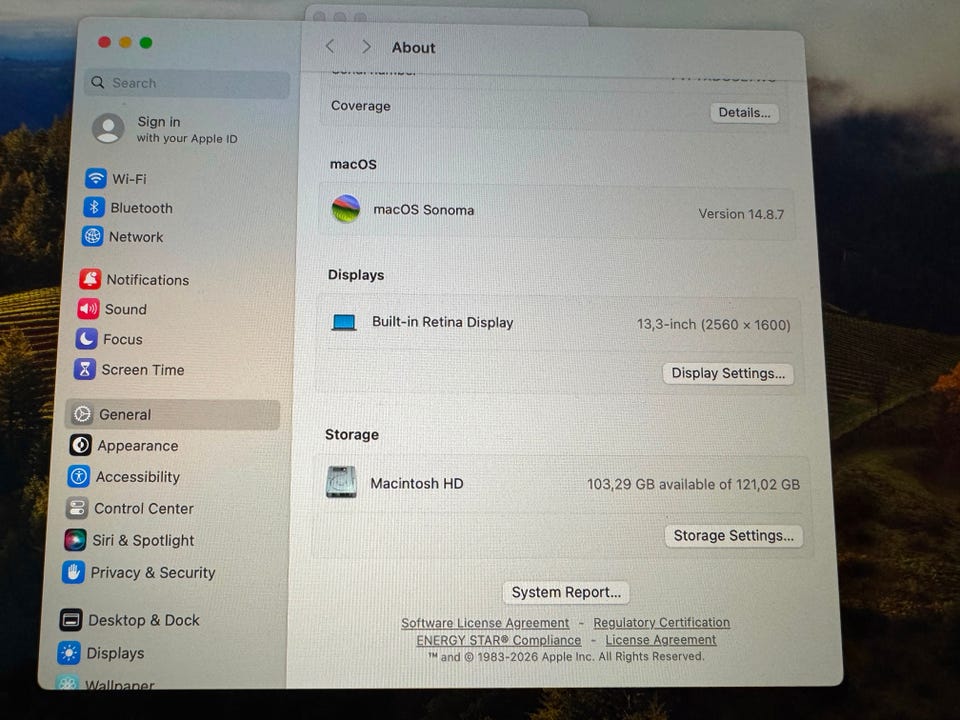Go forward with the right chevron

tap(366, 47)
